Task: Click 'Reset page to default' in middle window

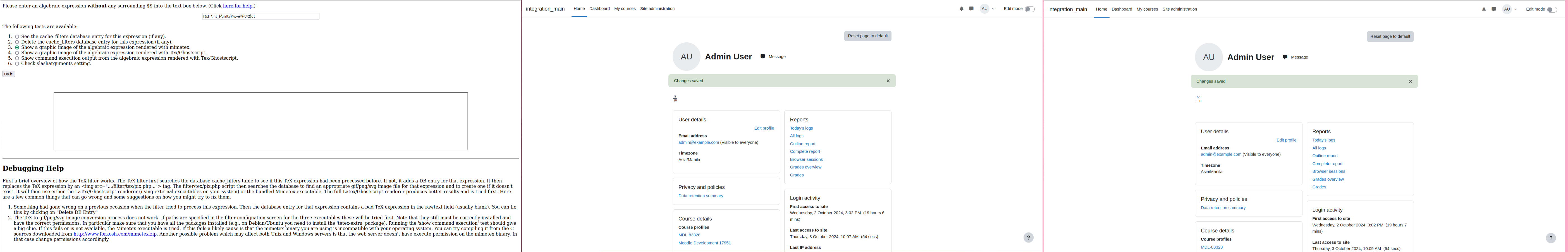Action: click(867, 36)
